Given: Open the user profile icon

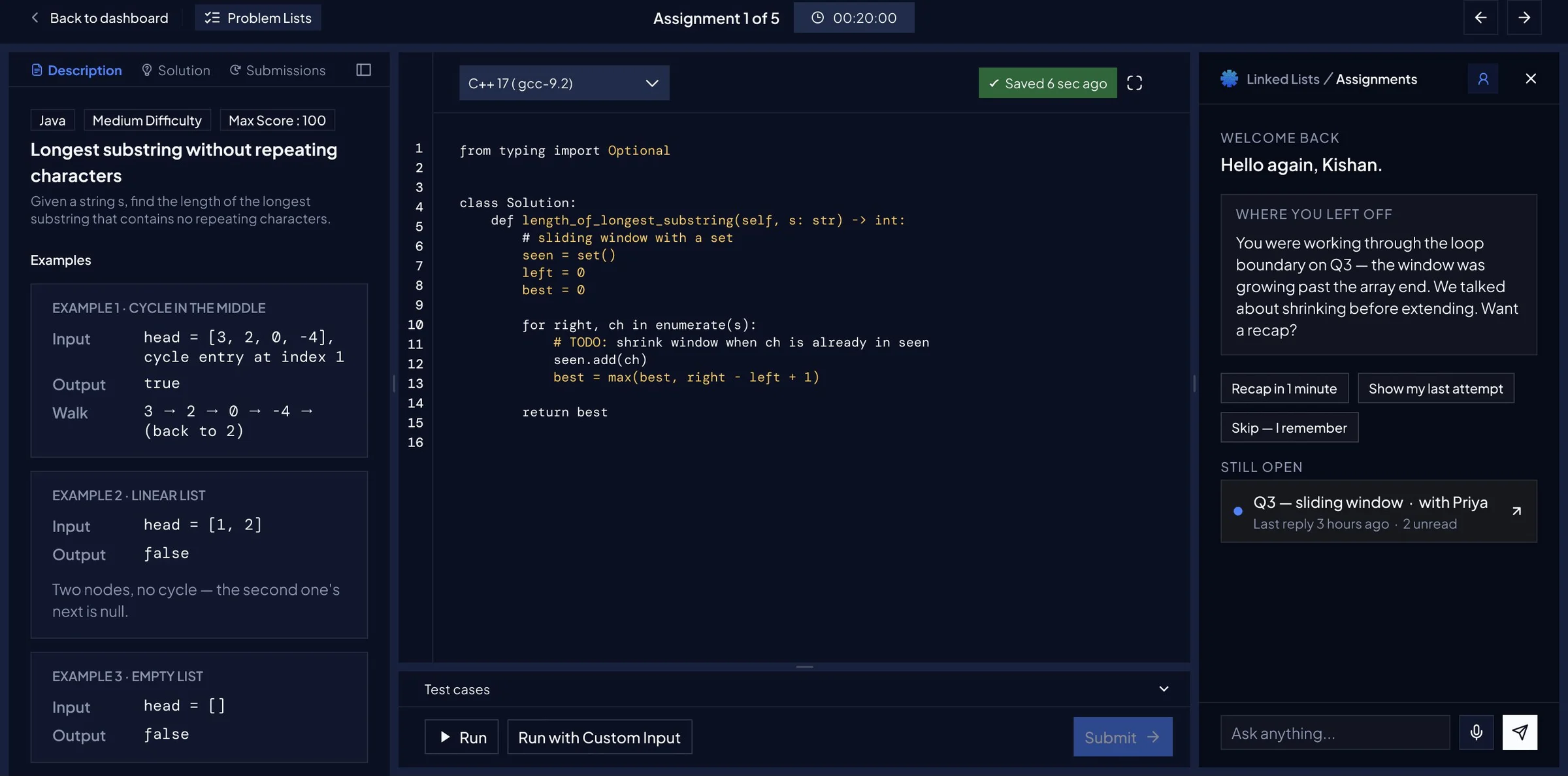Looking at the screenshot, I should pos(1483,79).
